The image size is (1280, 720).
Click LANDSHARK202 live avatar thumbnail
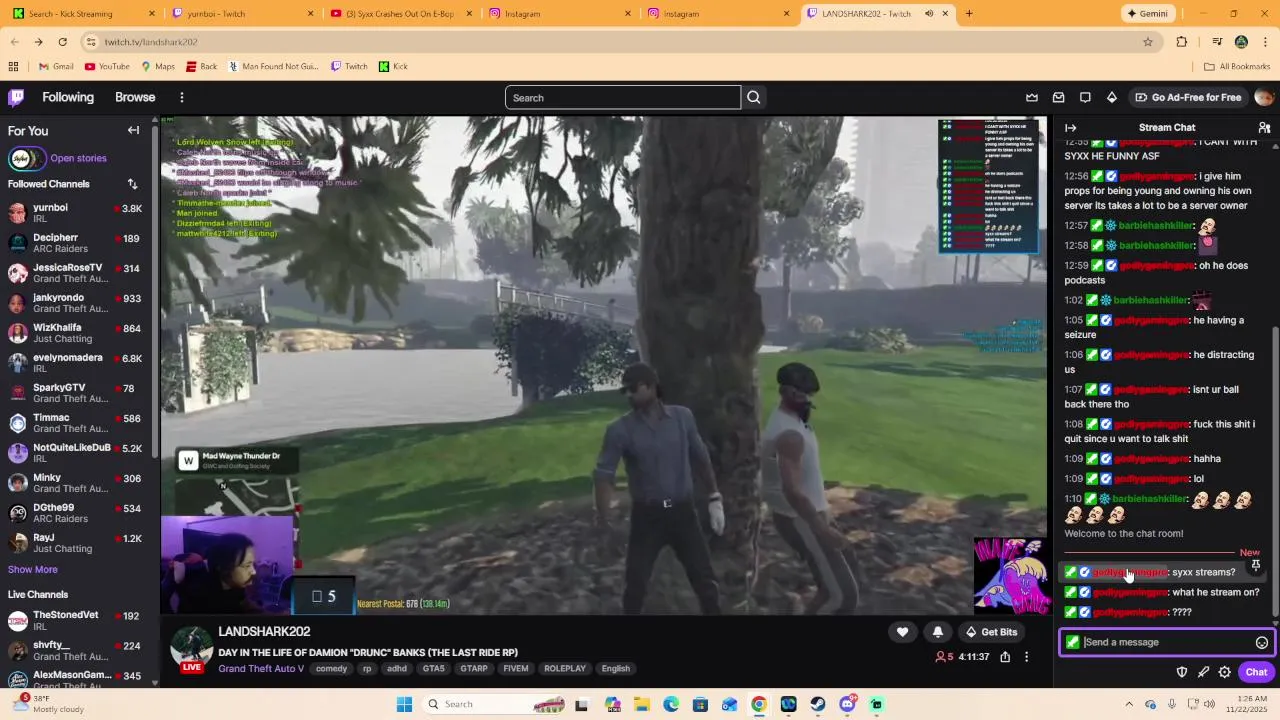click(191, 648)
